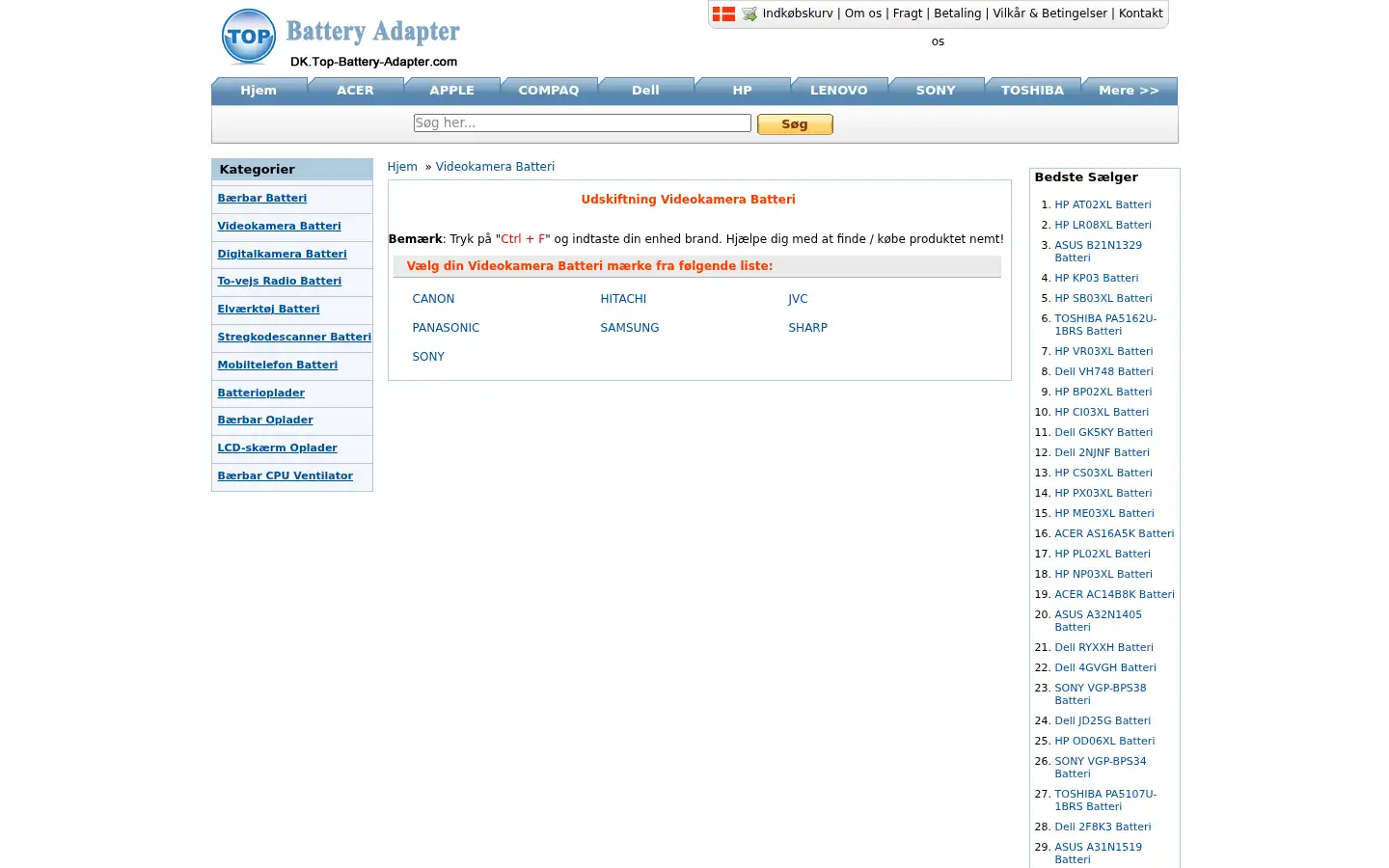Screen dimensions: 1389x868
Task: Go to Fragt information
Action: click(x=908, y=14)
